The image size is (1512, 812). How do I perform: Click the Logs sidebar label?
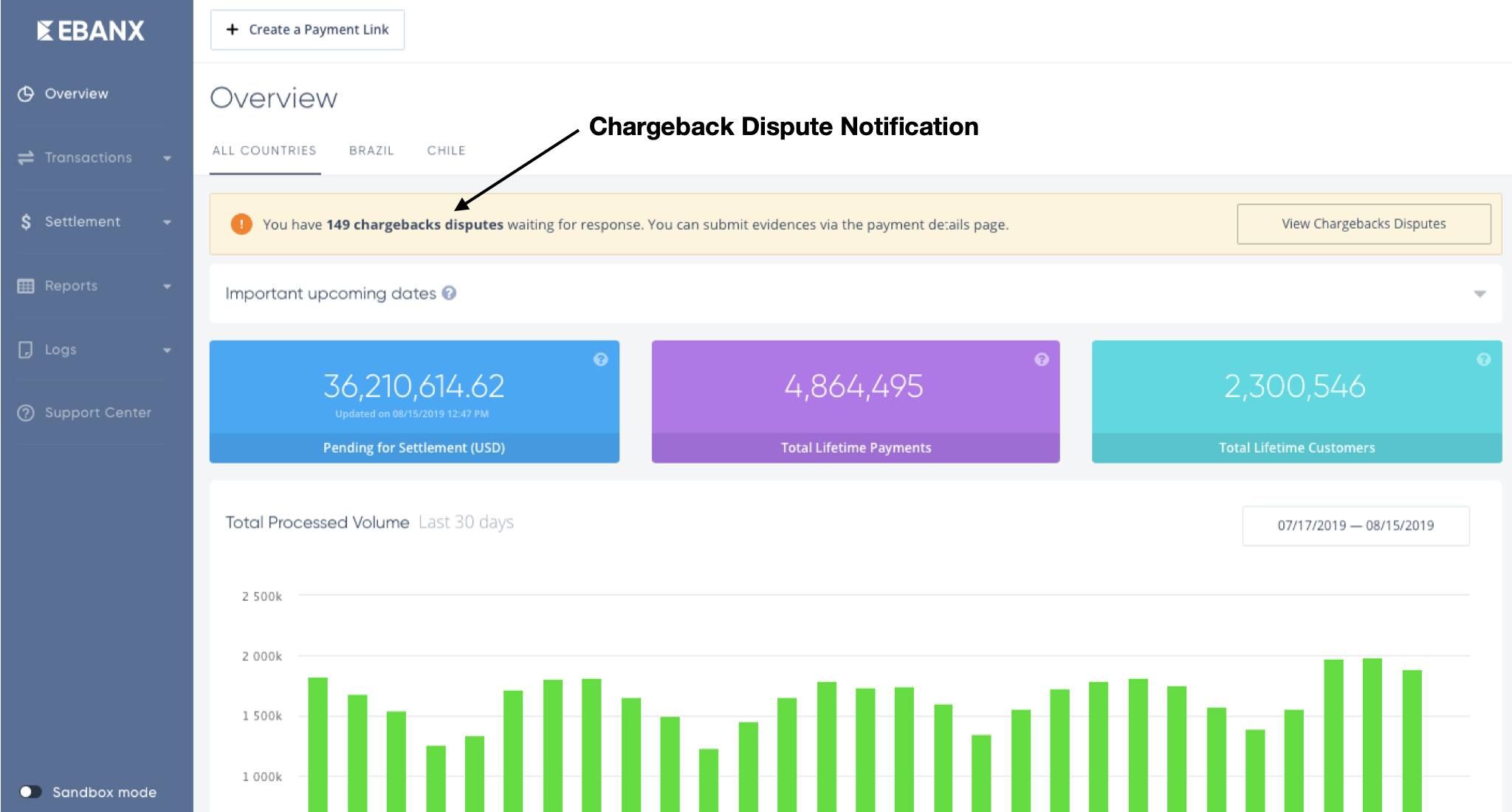tap(61, 350)
